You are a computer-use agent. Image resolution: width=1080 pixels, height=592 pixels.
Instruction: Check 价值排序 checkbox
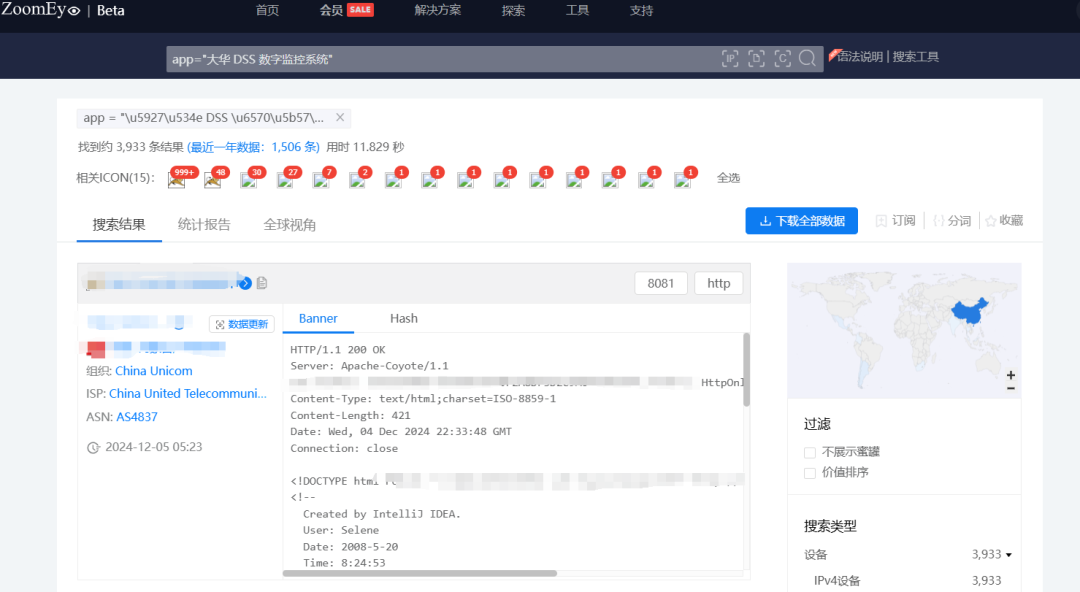[x=810, y=473]
